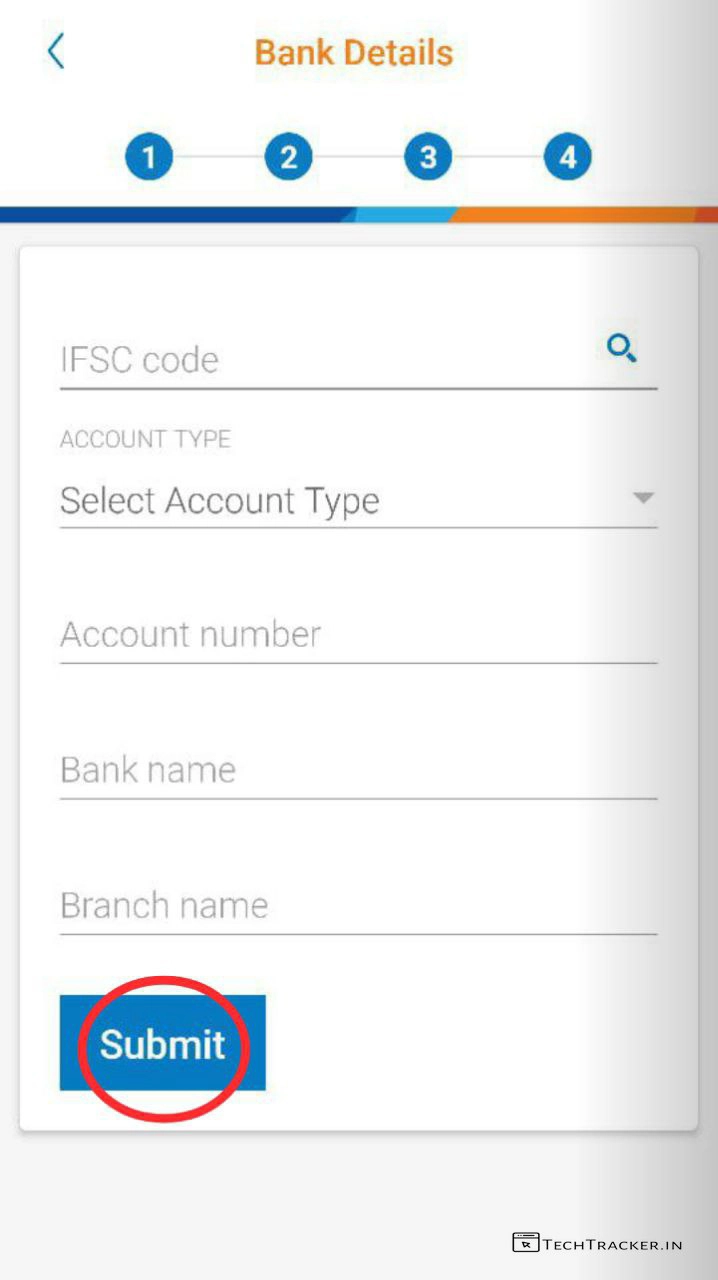The image size is (718, 1280).
Task: Click the ACCOUNT TYPE label
Action: [x=145, y=439]
